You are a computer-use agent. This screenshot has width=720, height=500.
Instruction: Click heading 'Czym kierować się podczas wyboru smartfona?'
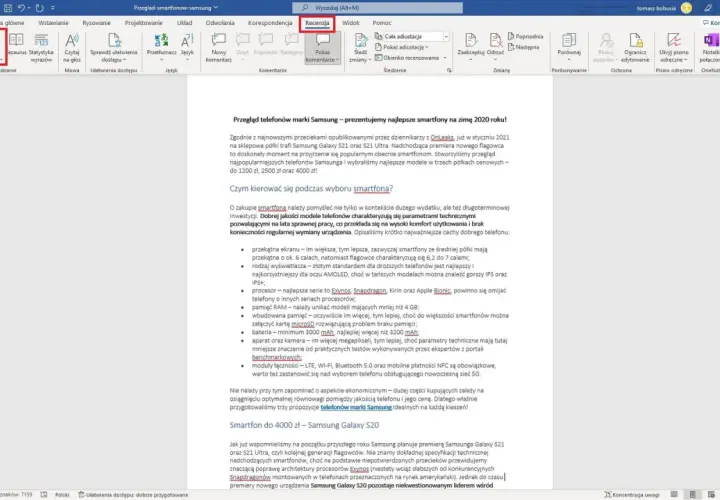(311, 189)
